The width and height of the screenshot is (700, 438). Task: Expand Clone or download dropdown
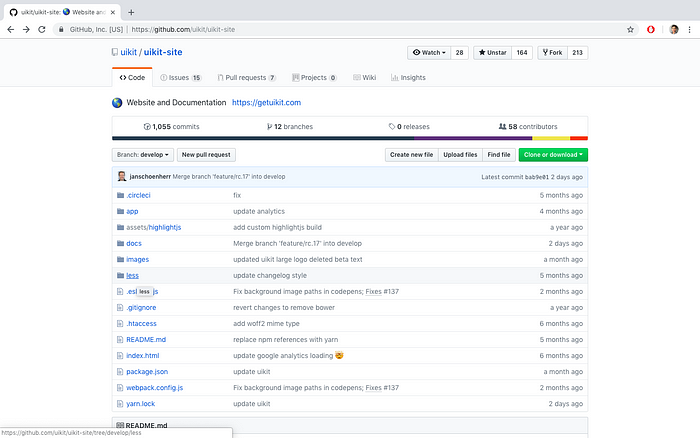[x=553, y=154]
